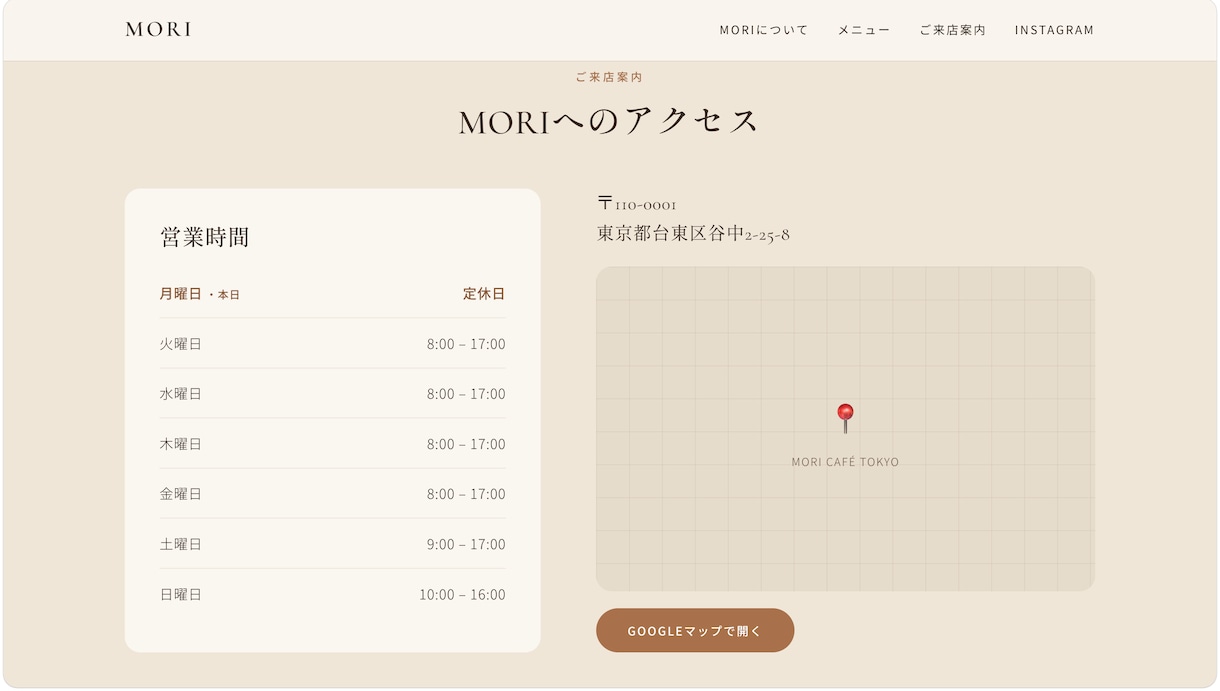This screenshot has width=1220, height=691.
Task: Click the 火曜日 hours 8:00 – 17:00
Action: [466, 344]
